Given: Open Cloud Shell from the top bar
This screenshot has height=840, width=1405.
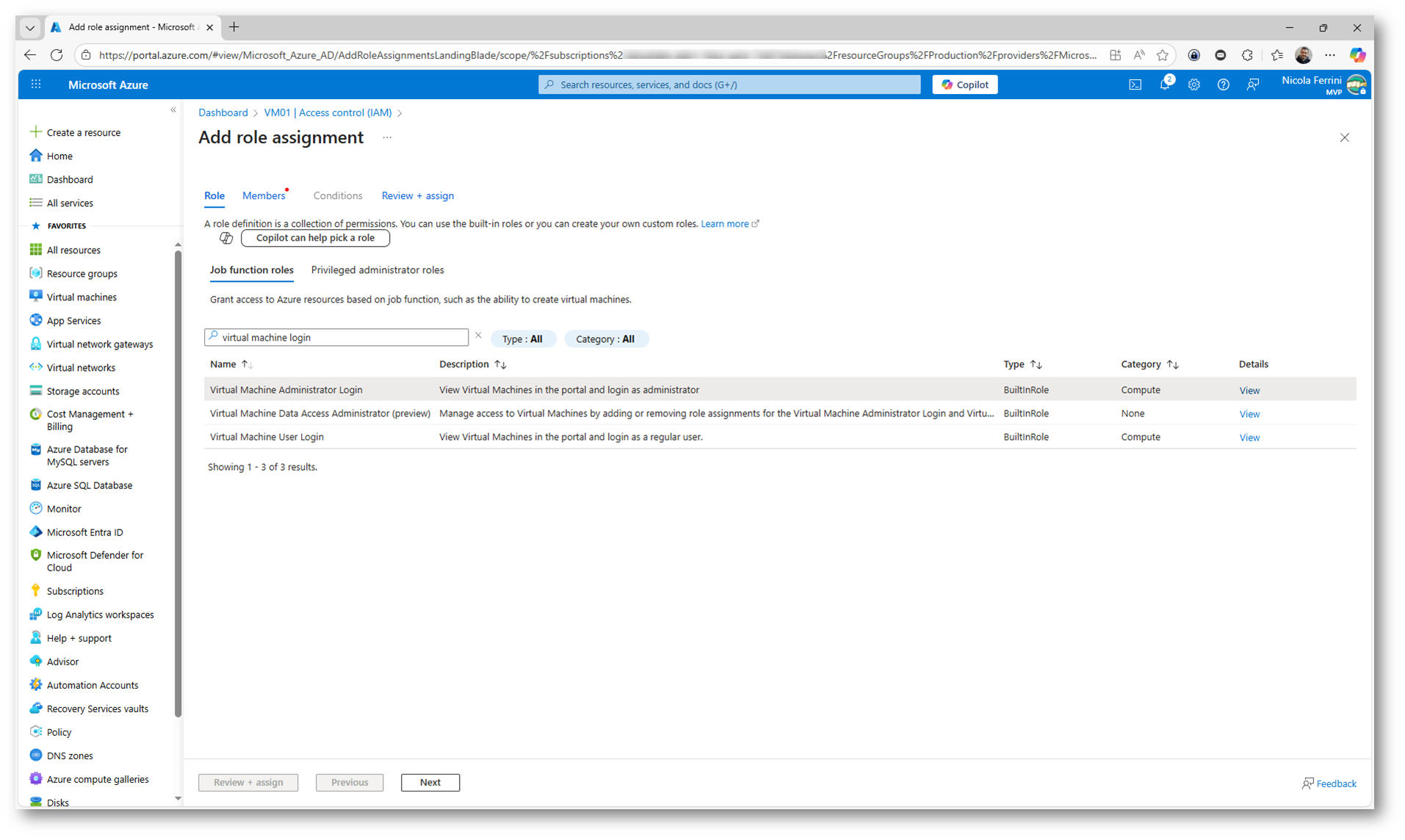Looking at the screenshot, I should click(x=1135, y=84).
